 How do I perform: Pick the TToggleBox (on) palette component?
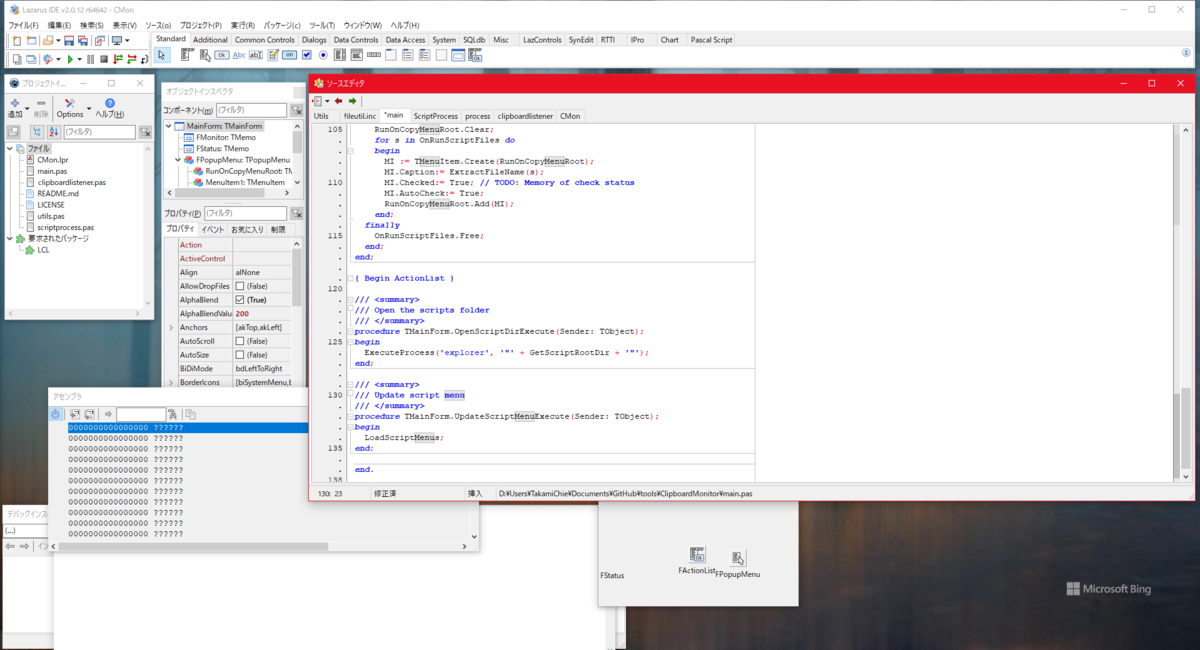289,55
